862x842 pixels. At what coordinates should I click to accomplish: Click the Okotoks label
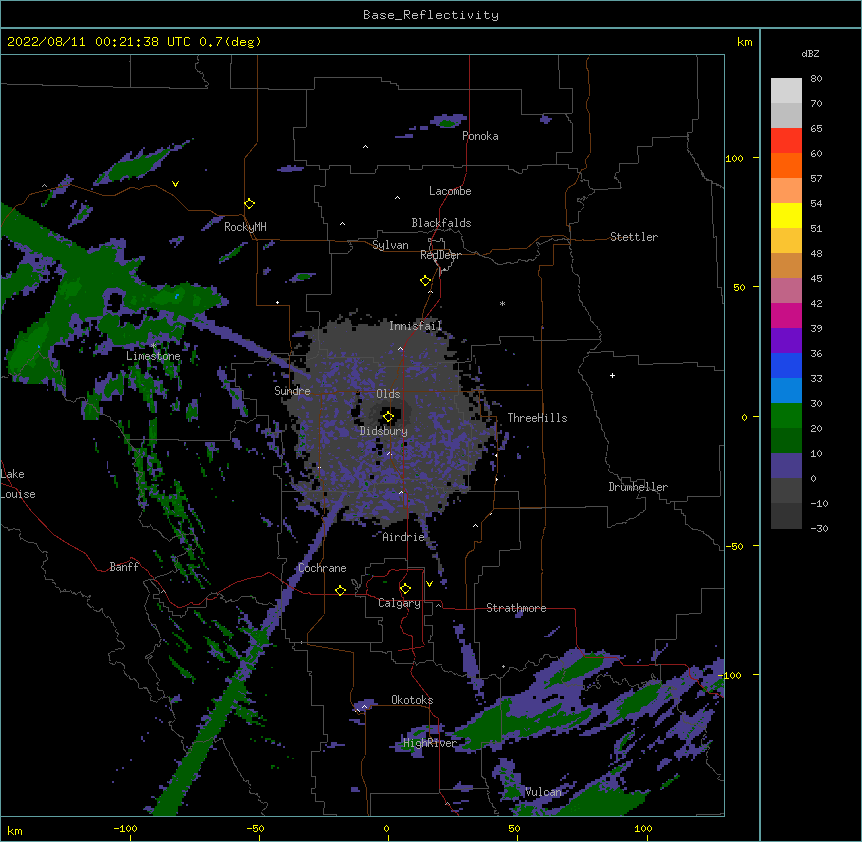412,700
